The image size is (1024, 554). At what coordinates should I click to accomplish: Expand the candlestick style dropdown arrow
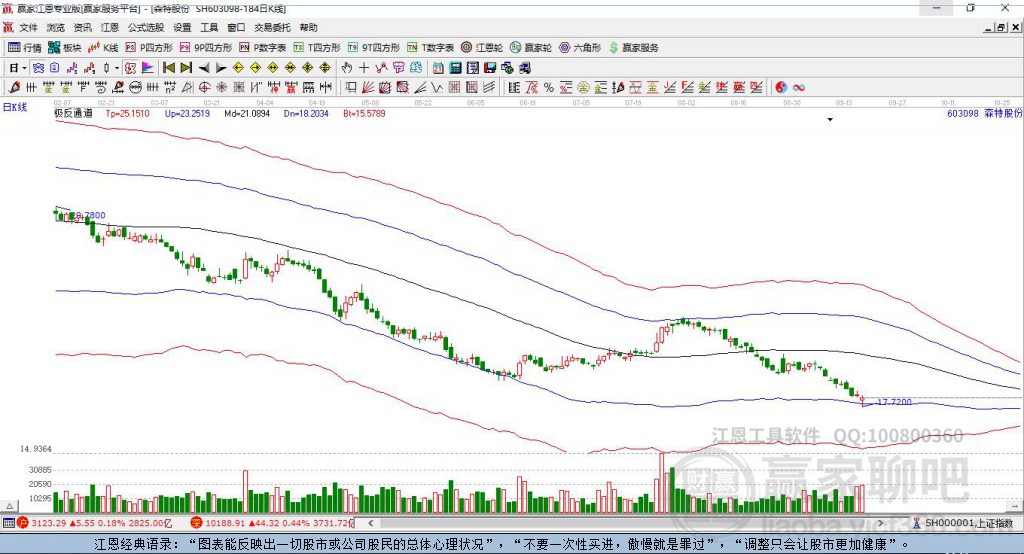click(x=117, y=68)
